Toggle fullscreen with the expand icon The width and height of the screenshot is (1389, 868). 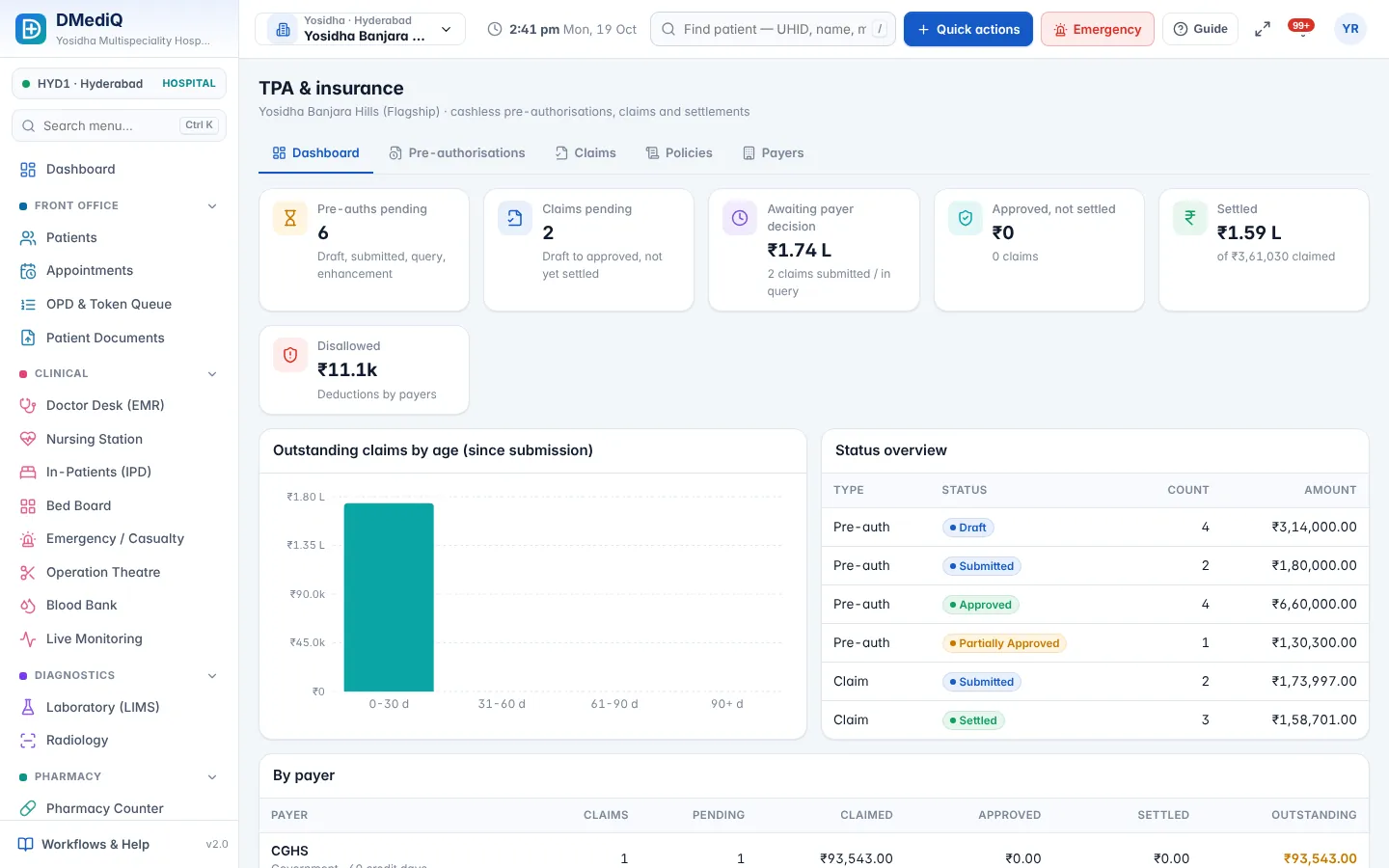tap(1262, 30)
